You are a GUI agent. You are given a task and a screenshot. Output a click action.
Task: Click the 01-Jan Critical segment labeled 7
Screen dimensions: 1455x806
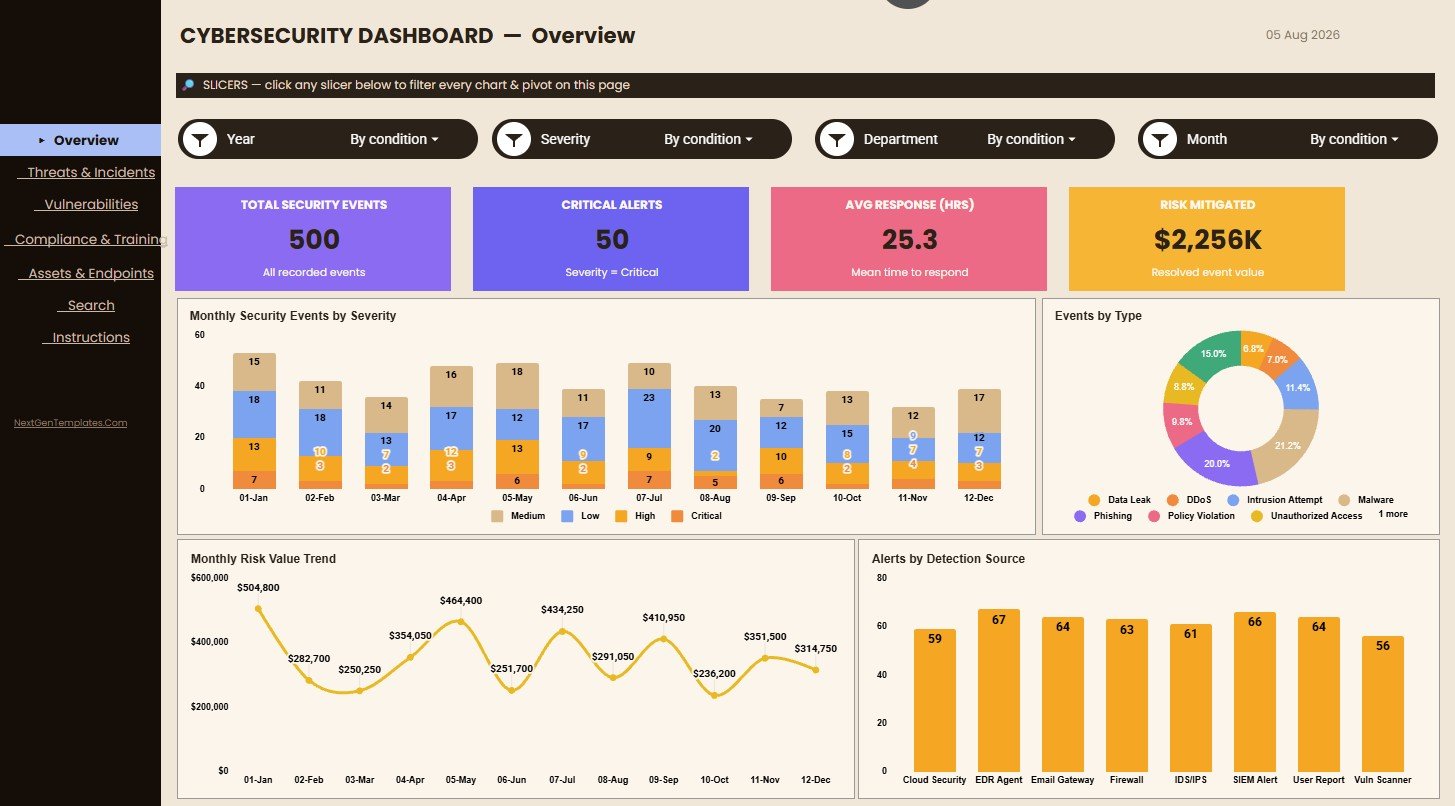254,480
